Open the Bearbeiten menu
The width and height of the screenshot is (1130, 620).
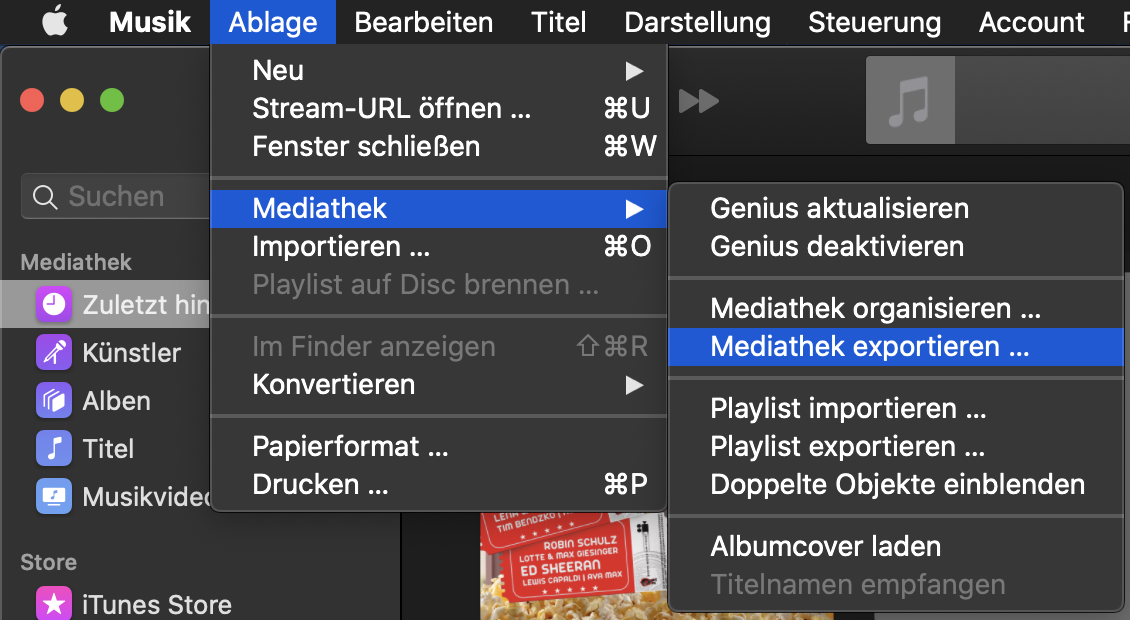[424, 22]
